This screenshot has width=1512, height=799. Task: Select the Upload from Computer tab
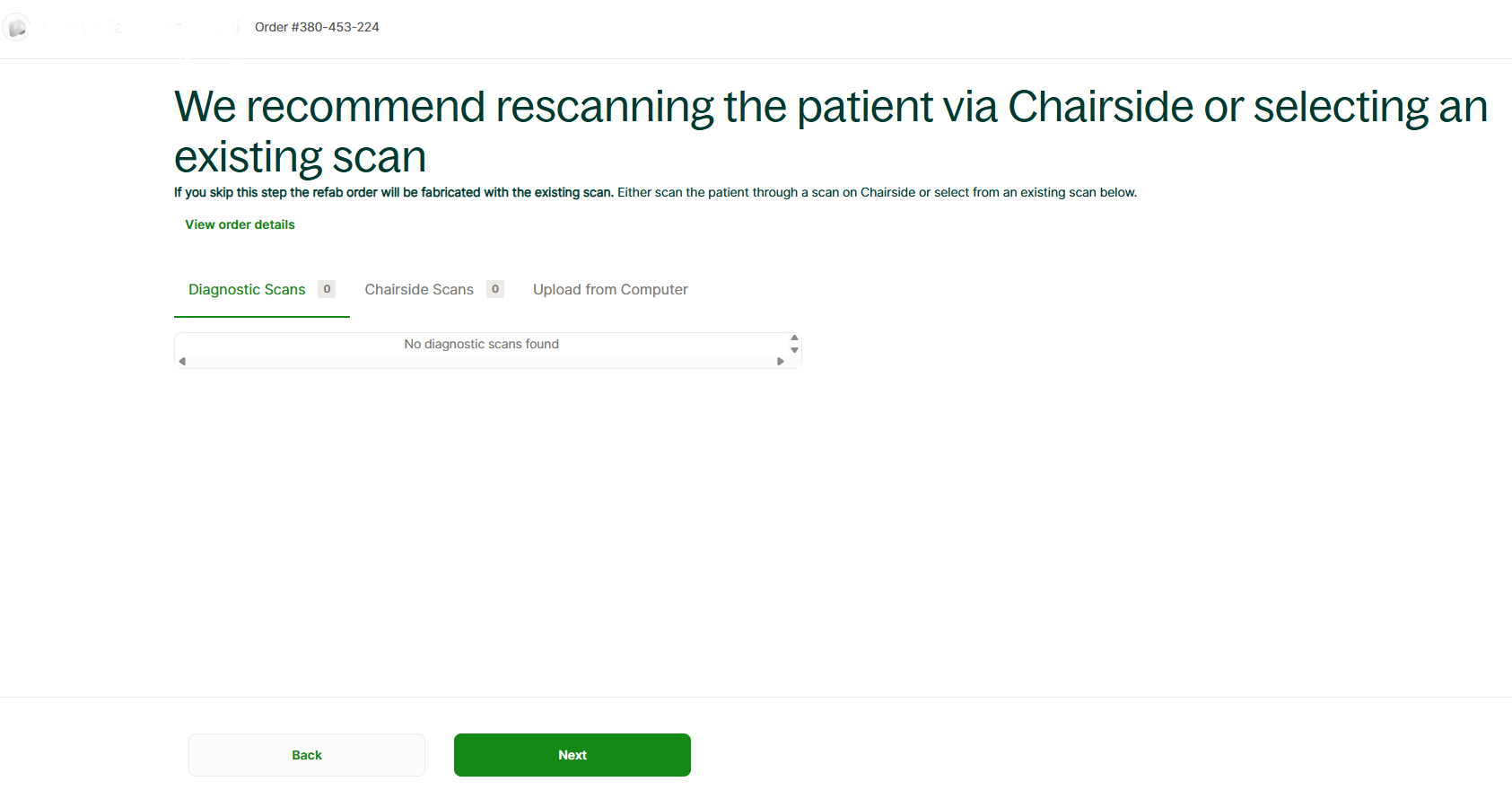coord(610,290)
